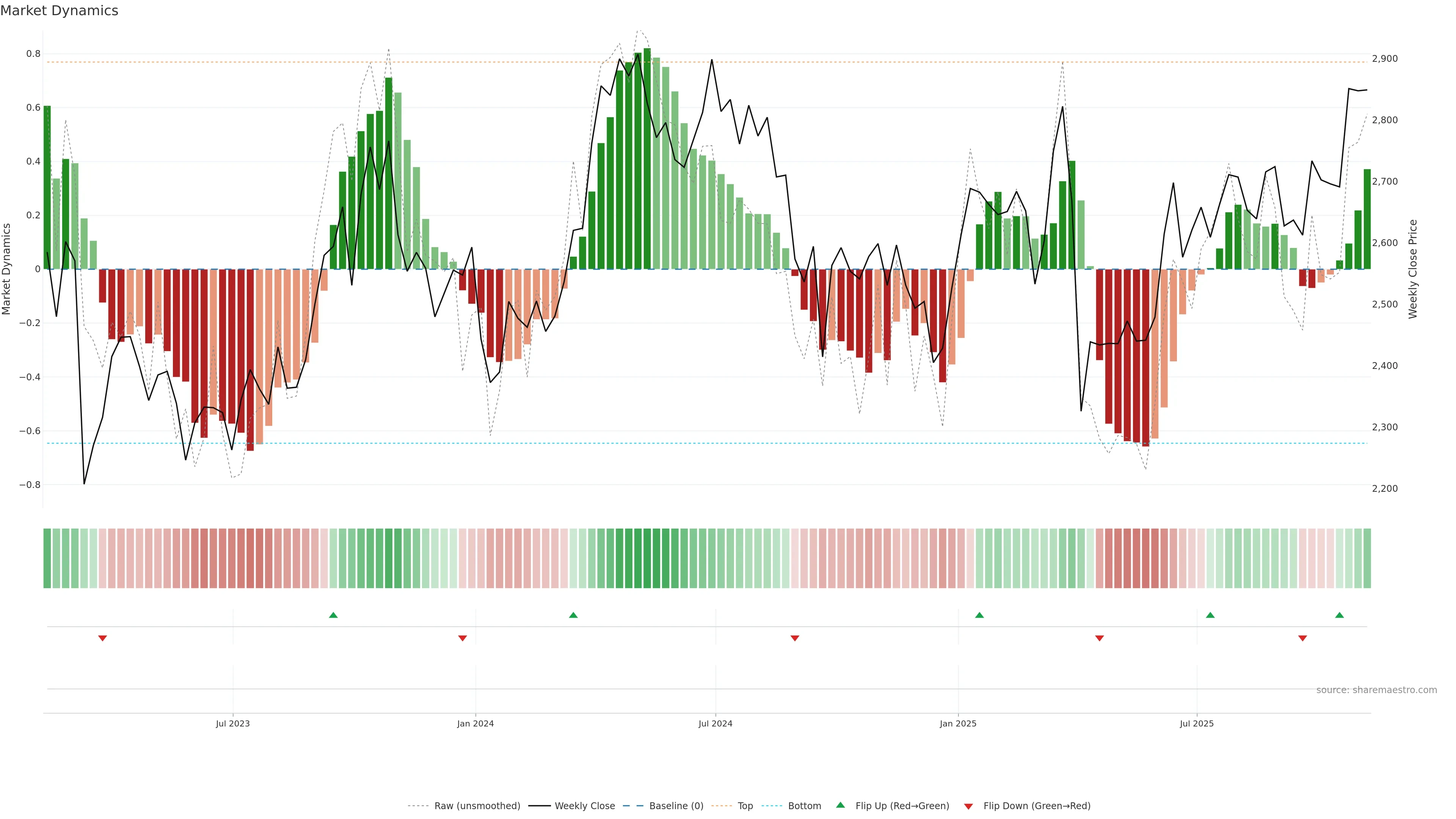Toggle the Top legend entry
Viewport: 1456px width, 819px height.
click(x=745, y=805)
